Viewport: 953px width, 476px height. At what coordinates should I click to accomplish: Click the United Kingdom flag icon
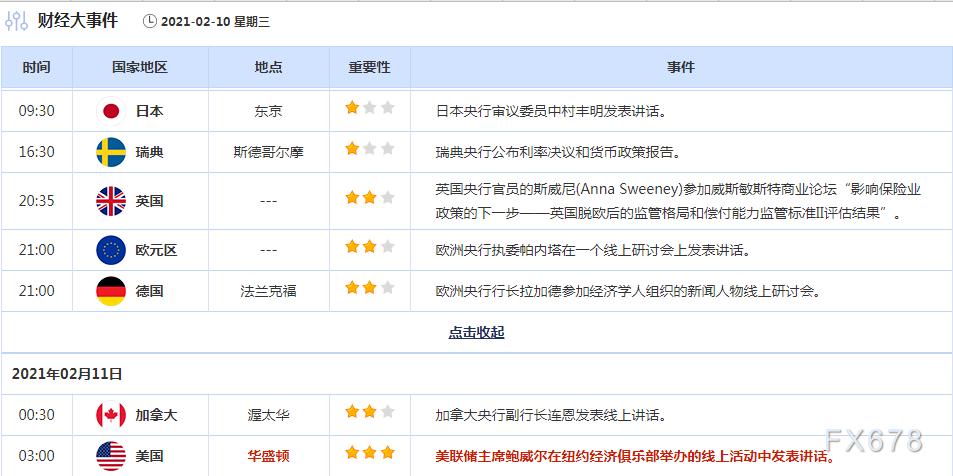(x=111, y=201)
